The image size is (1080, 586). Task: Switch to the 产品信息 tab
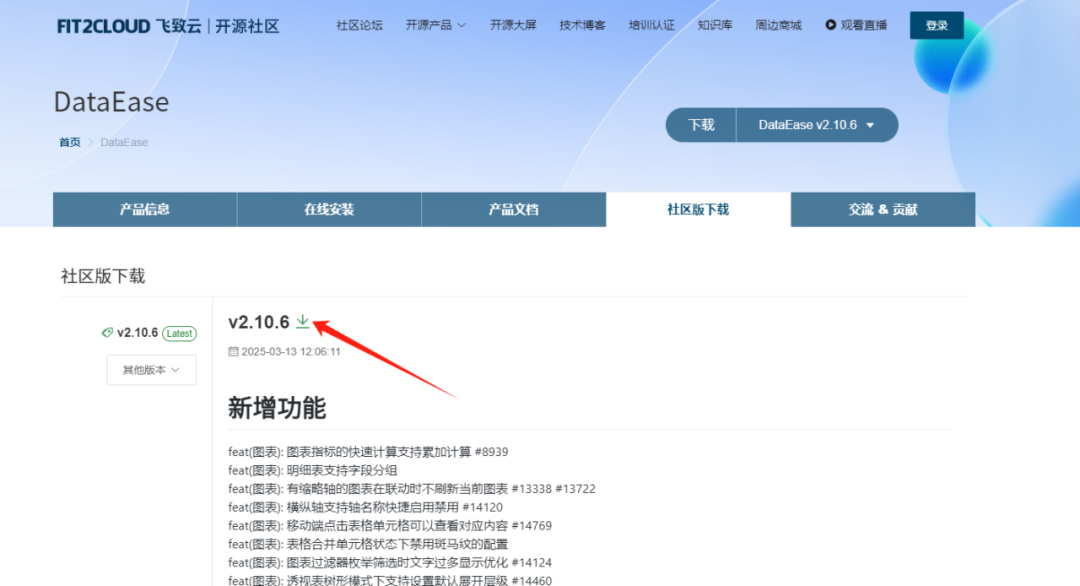pyautogui.click(x=145, y=209)
